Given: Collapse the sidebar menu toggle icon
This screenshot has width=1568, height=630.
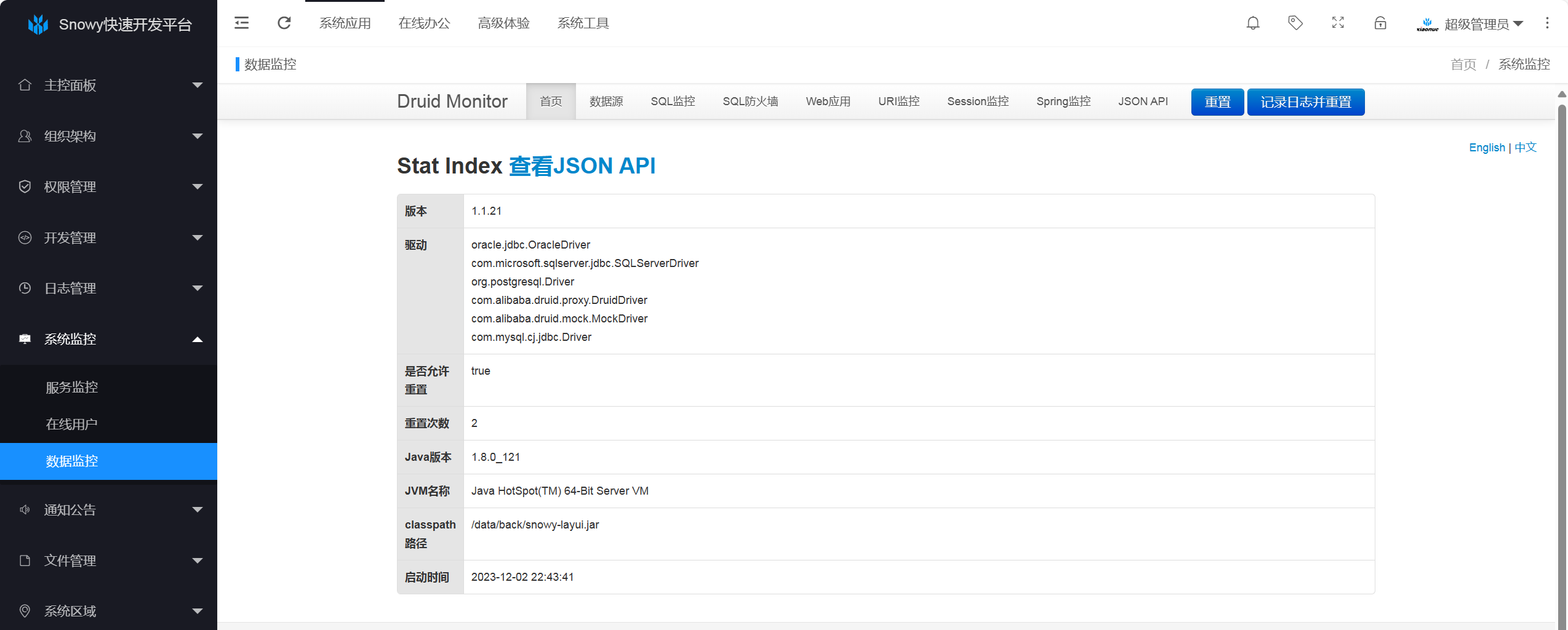Looking at the screenshot, I should 242,23.
